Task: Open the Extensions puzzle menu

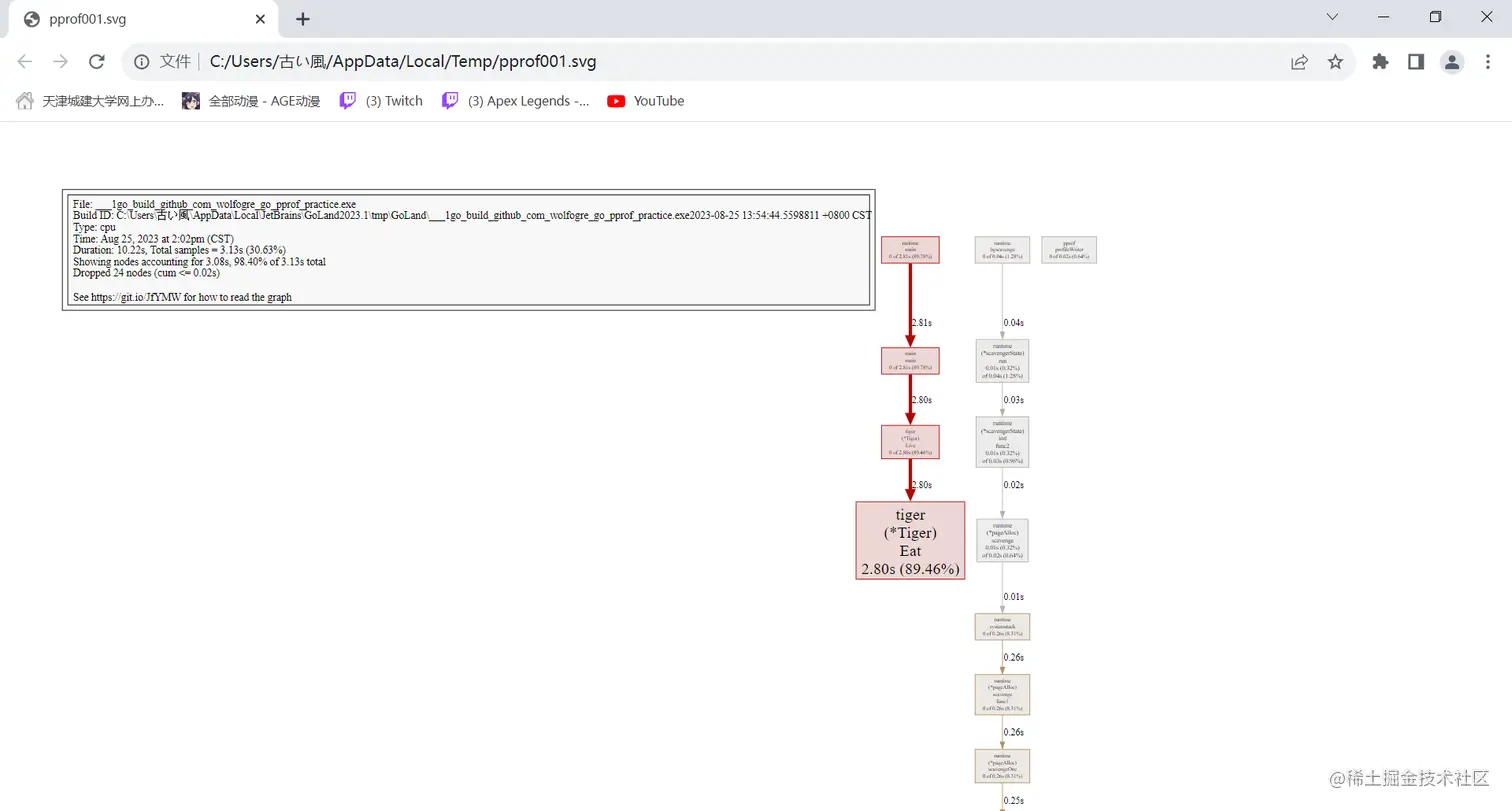Action: (1380, 62)
